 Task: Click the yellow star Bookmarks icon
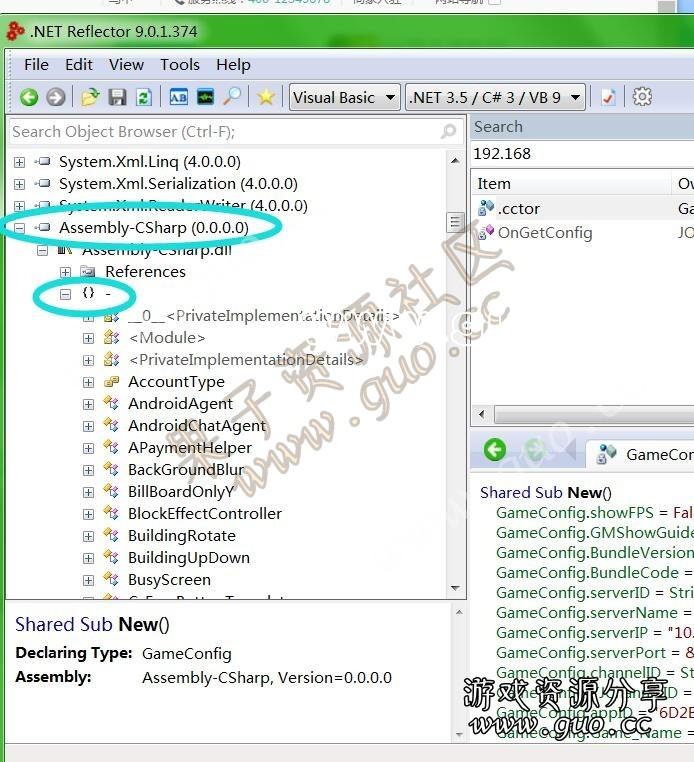265,97
